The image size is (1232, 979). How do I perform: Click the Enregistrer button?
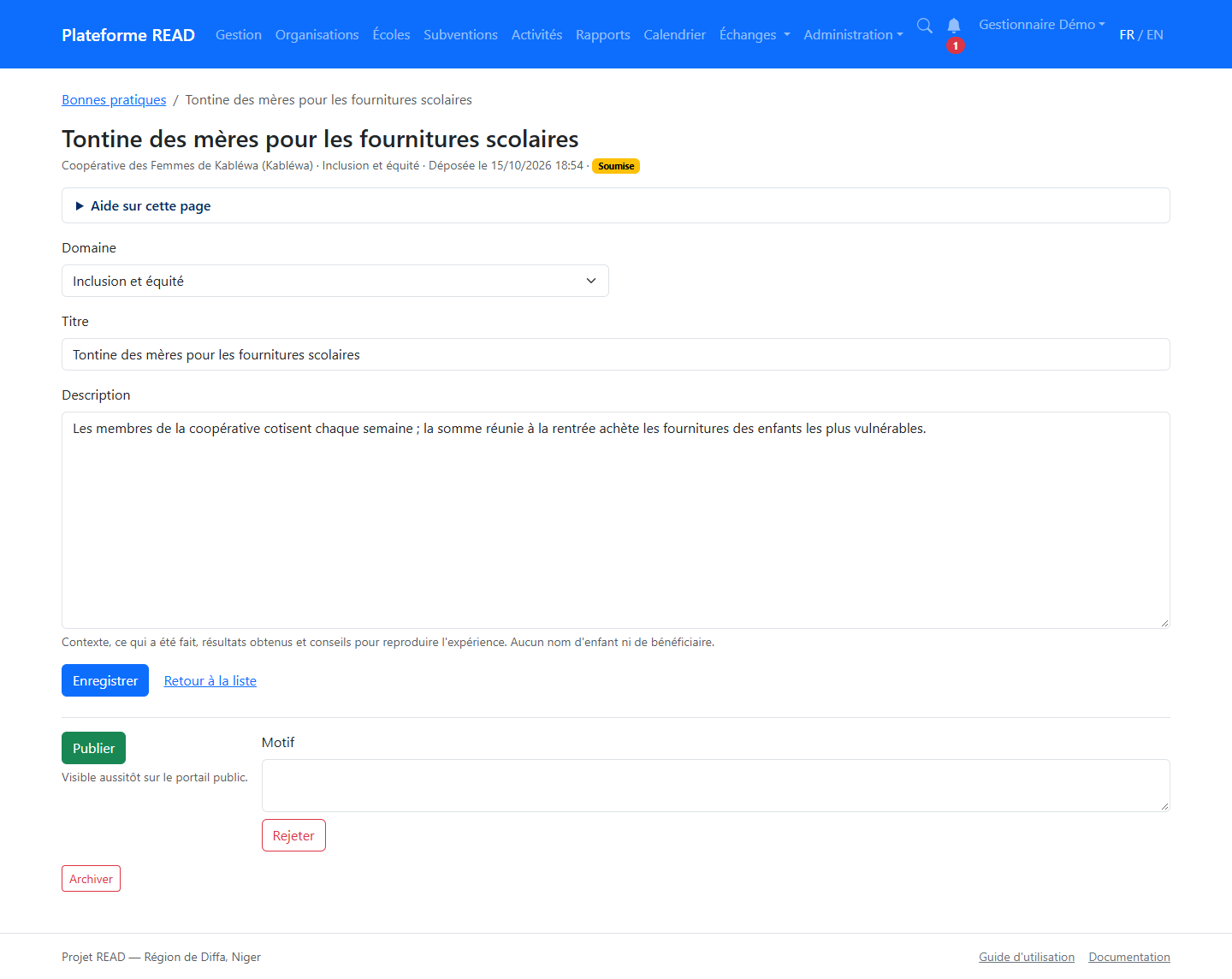(x=105, y=680)
